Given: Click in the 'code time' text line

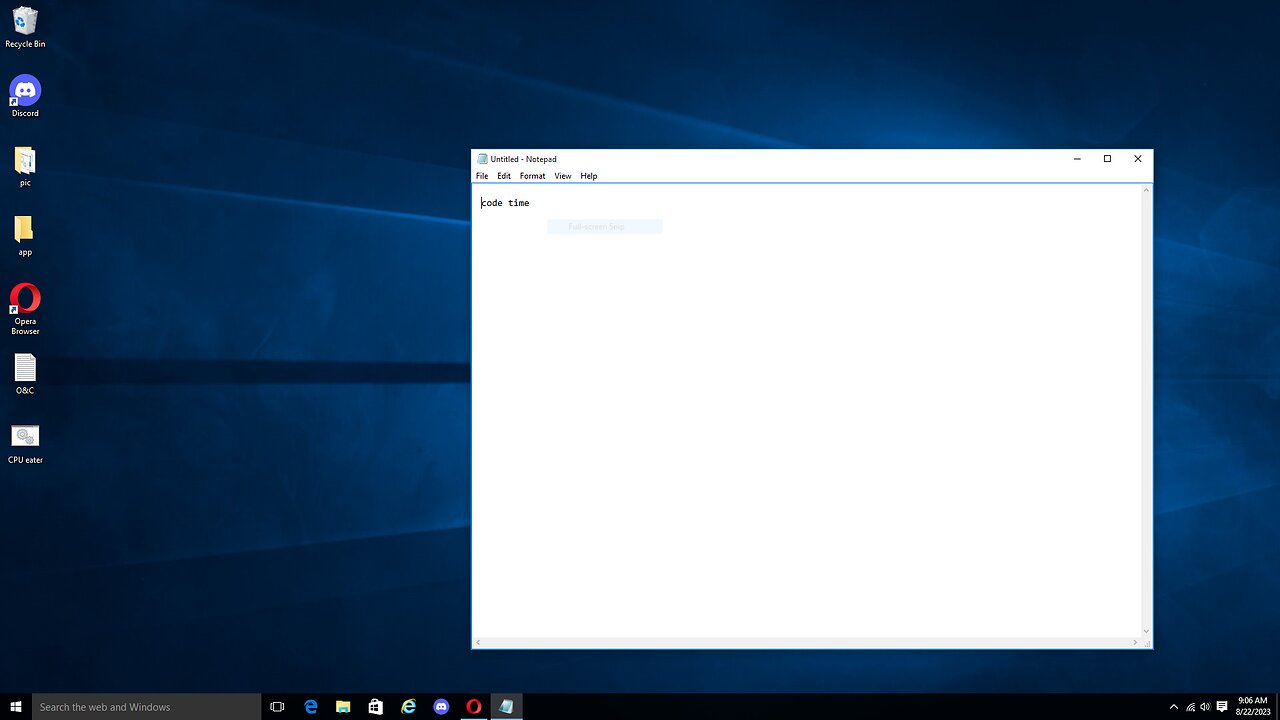Looking at the screenshot, I should [x=505, y=203].
